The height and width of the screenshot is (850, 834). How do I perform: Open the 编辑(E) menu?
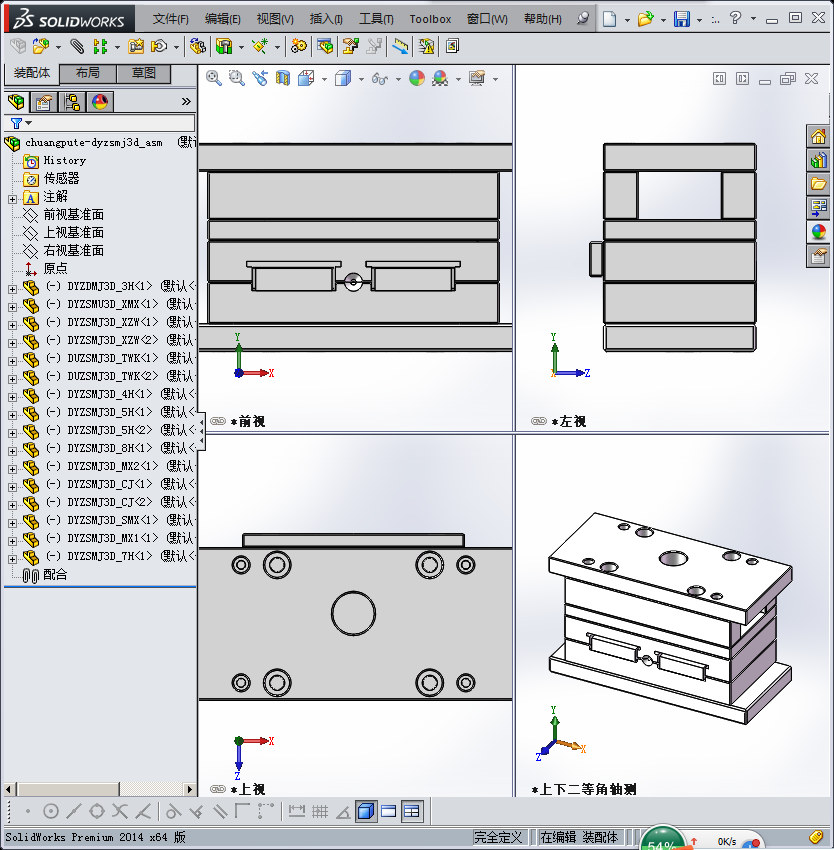click(x=223, y=19)
